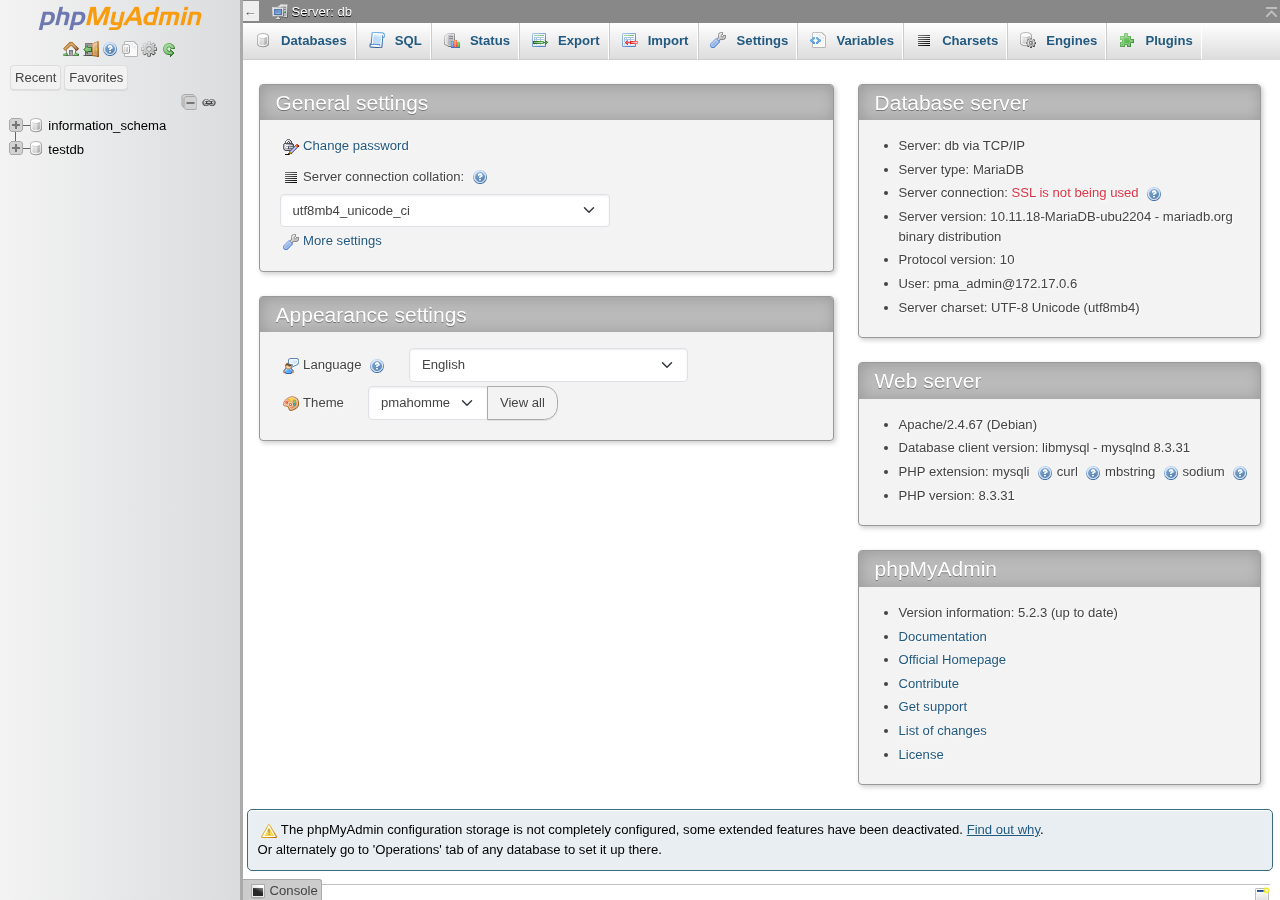Click the bottom-right yellow sticky window icon
This screenshot has height=900, width=1280.
pyautogui.click(x=1262, y=893)
